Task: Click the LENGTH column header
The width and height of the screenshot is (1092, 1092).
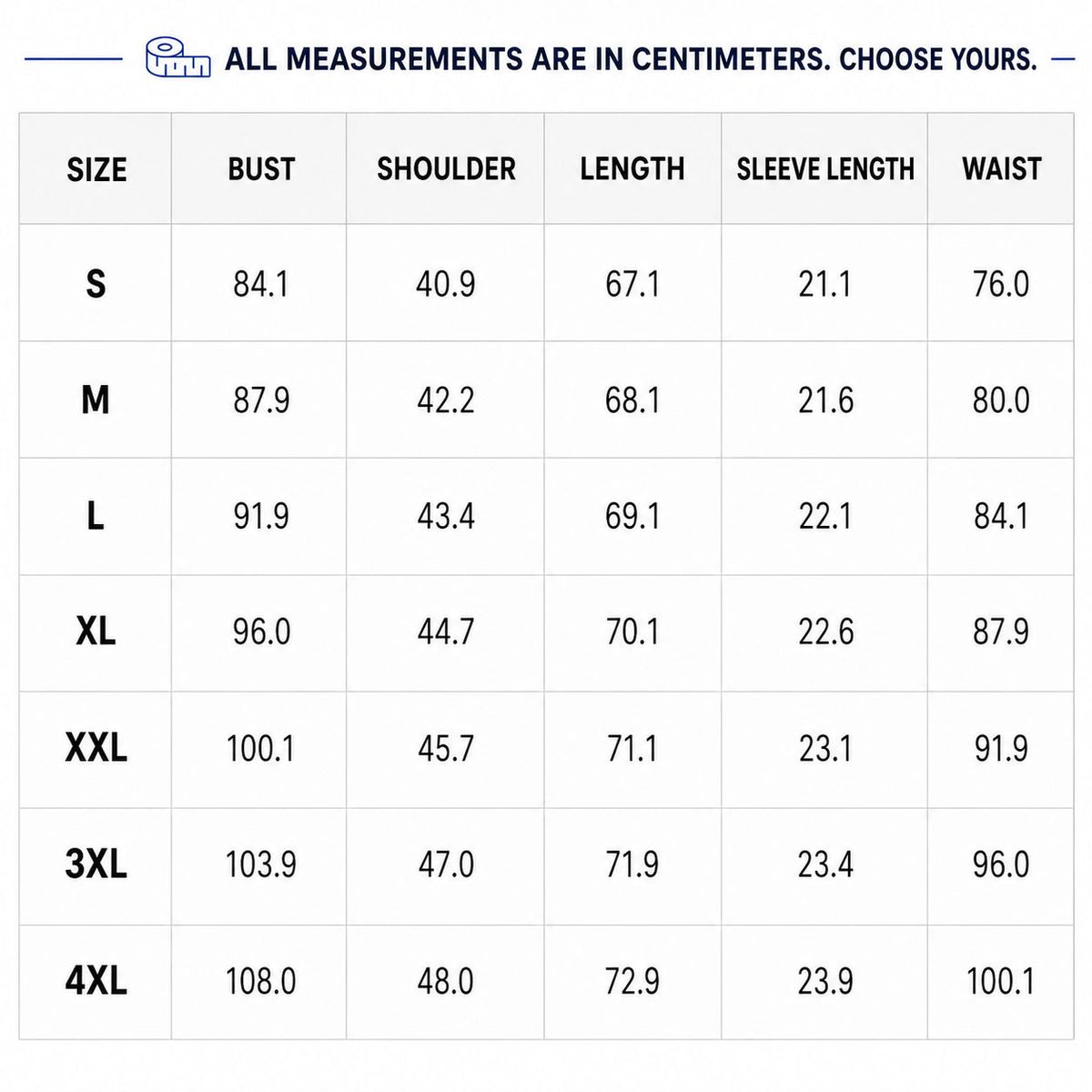Action: [x=632, y=169]
